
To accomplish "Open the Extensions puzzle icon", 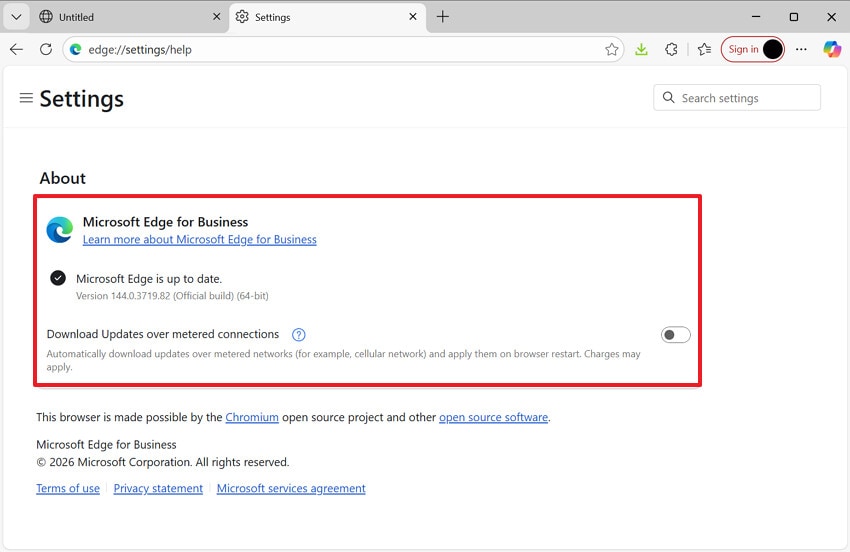I will 671,49.
